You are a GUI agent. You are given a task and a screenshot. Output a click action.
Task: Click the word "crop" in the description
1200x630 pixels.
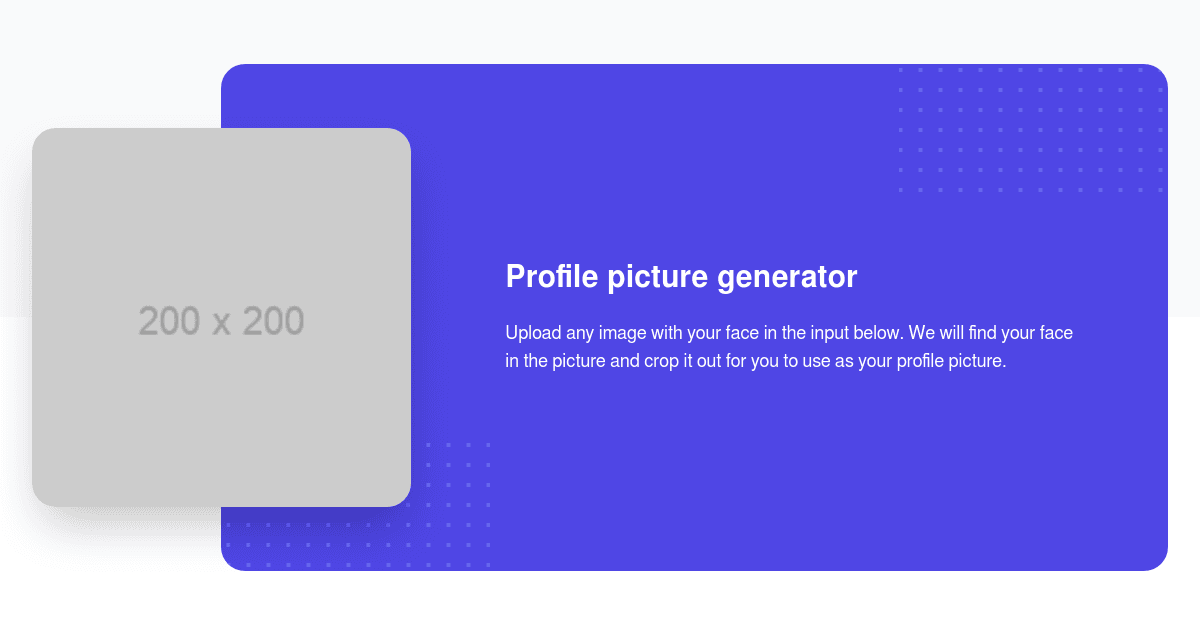coord(659,361)
